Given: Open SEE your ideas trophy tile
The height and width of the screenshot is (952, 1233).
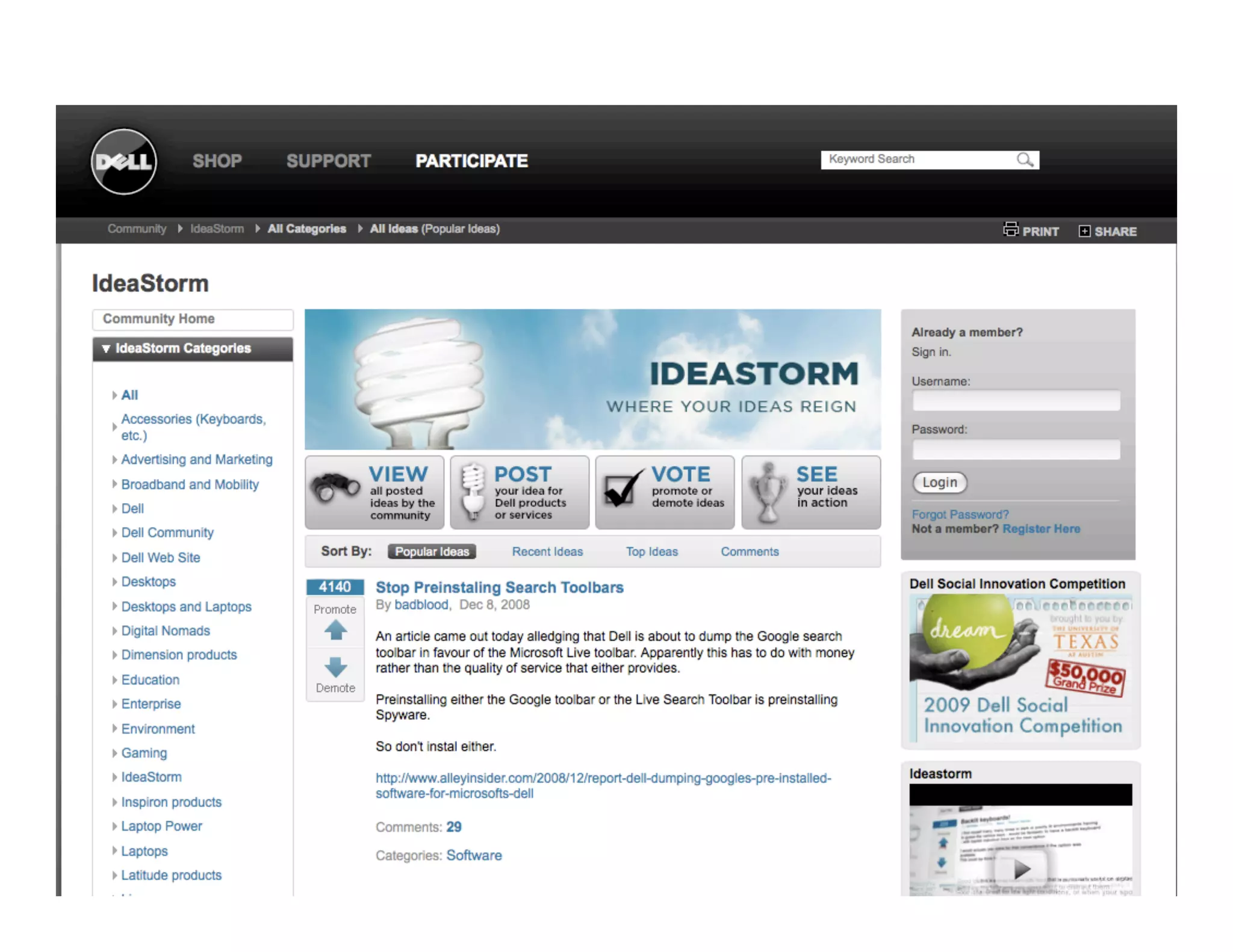Looking at the screenshot, I should tap(810, 492).
